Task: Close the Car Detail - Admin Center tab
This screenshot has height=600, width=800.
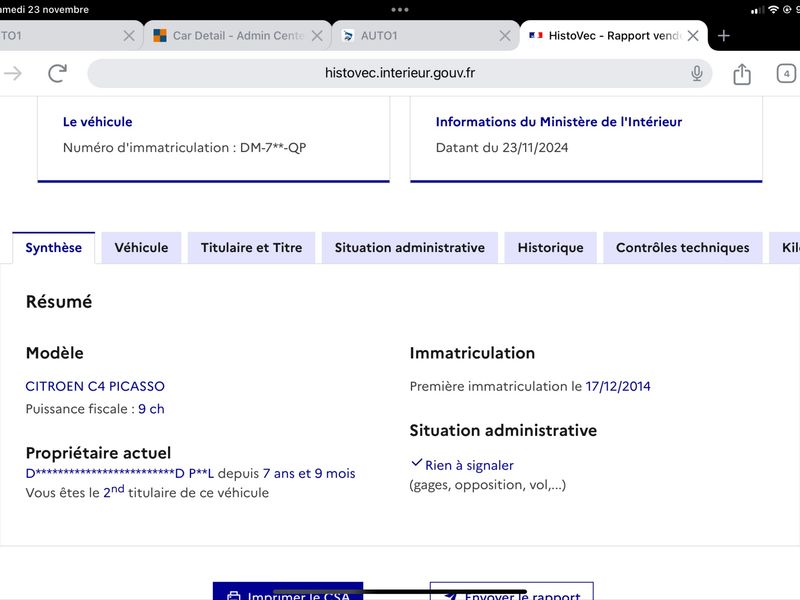Action: pos(317,36)
